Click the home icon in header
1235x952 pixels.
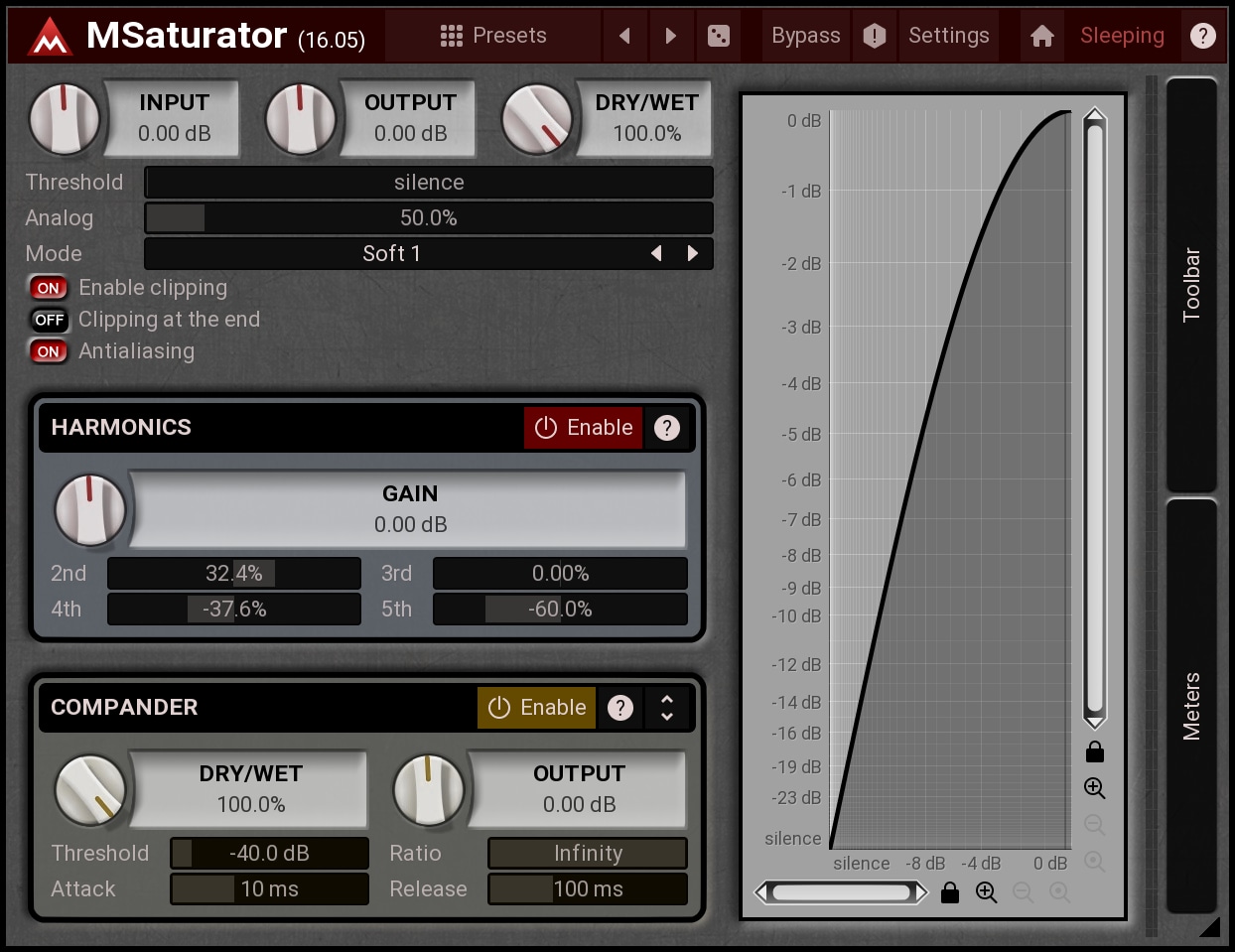1042,36
